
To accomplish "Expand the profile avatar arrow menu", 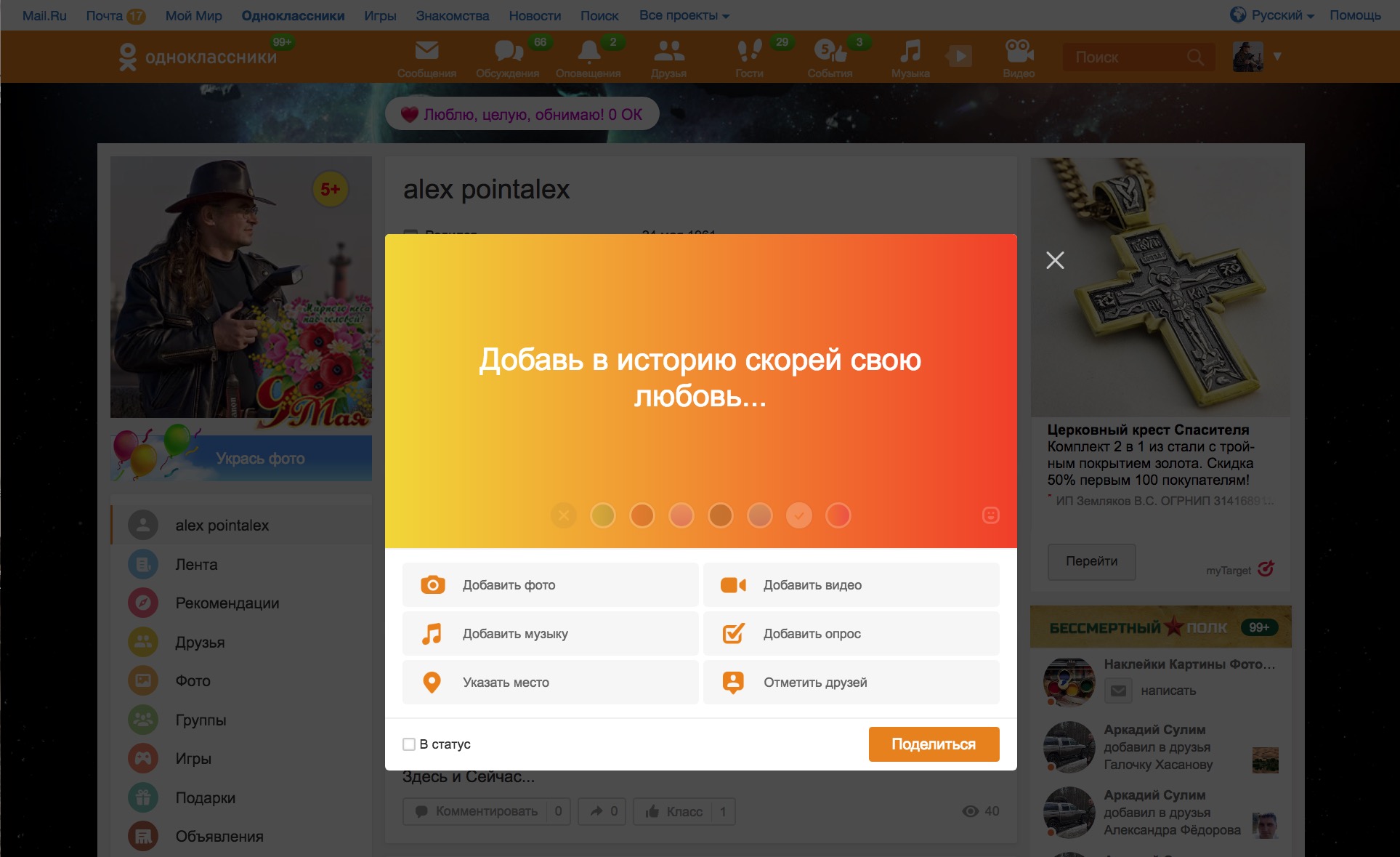I will [x=1277, y=56].
